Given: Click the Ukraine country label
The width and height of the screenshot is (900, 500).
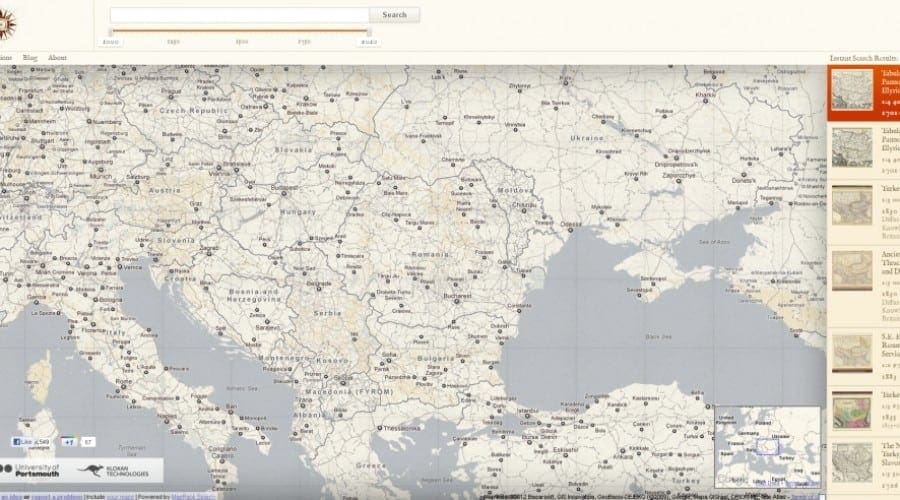Looking at the screenshot, I should click(587, 138).
